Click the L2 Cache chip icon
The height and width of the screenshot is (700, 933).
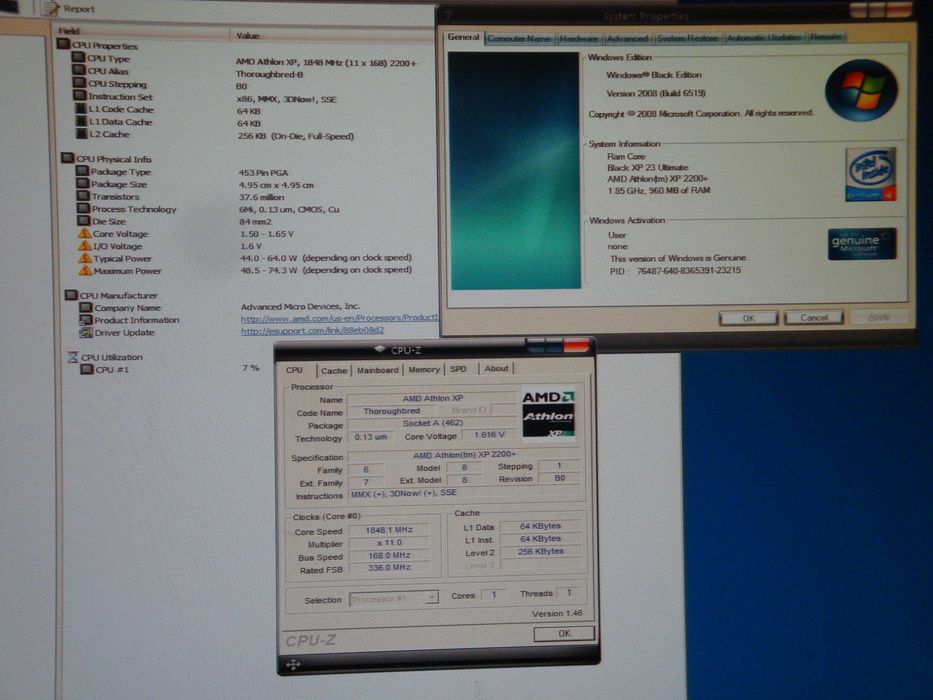point(82,133)
